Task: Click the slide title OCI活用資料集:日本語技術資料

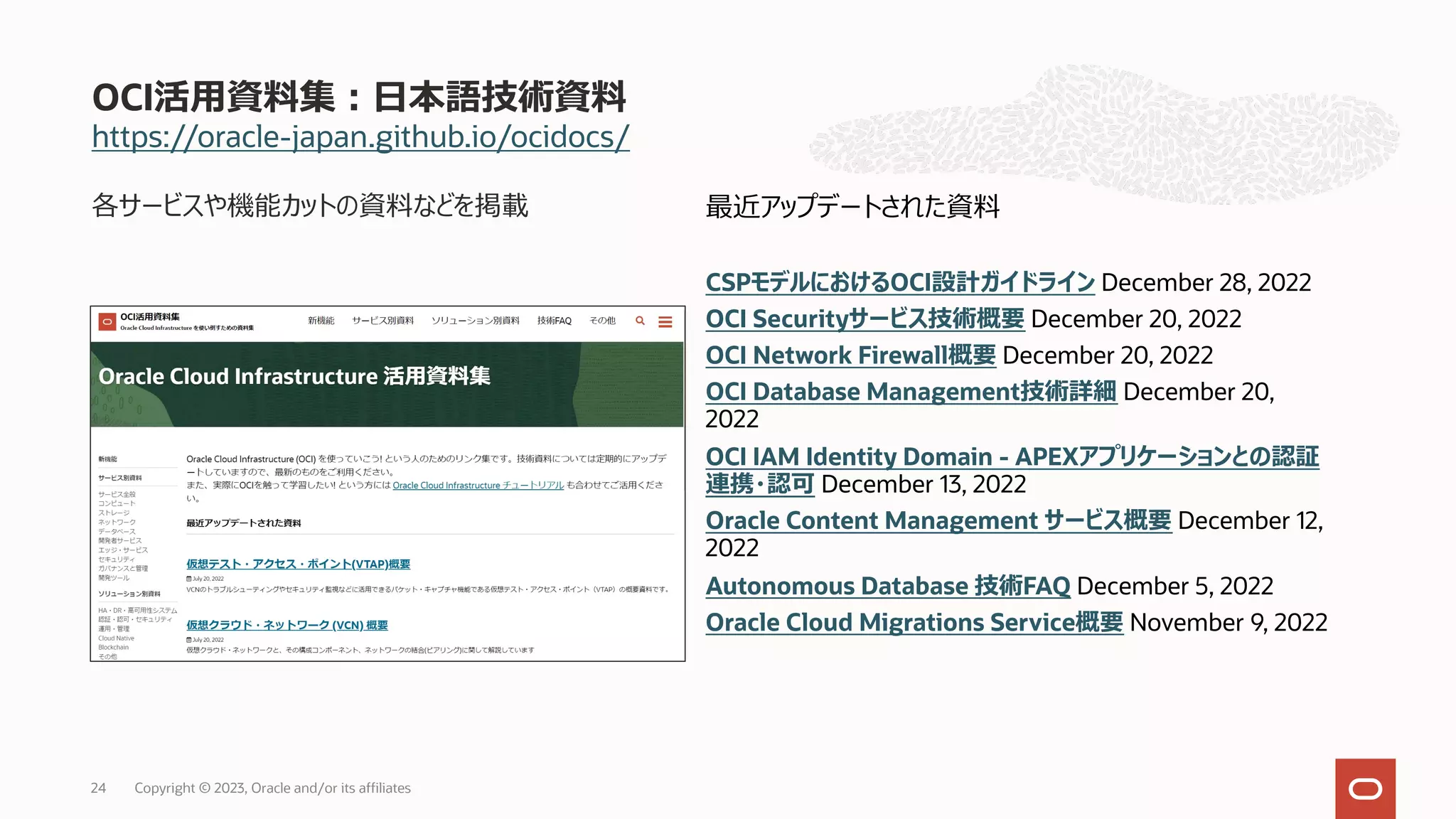Action: tap(359, 97)
